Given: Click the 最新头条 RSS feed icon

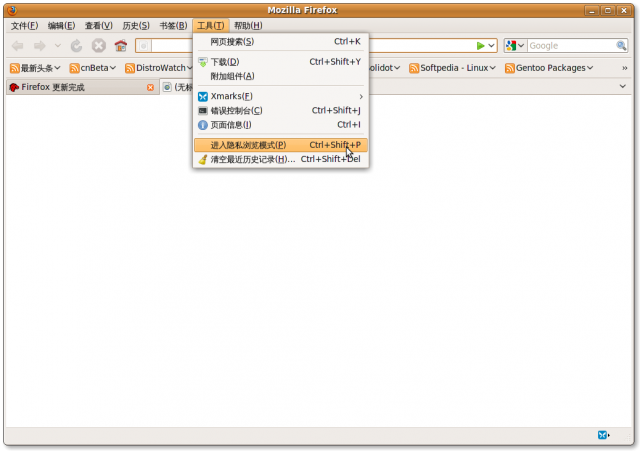Looking at the screenshot, I should coord(15,68).
